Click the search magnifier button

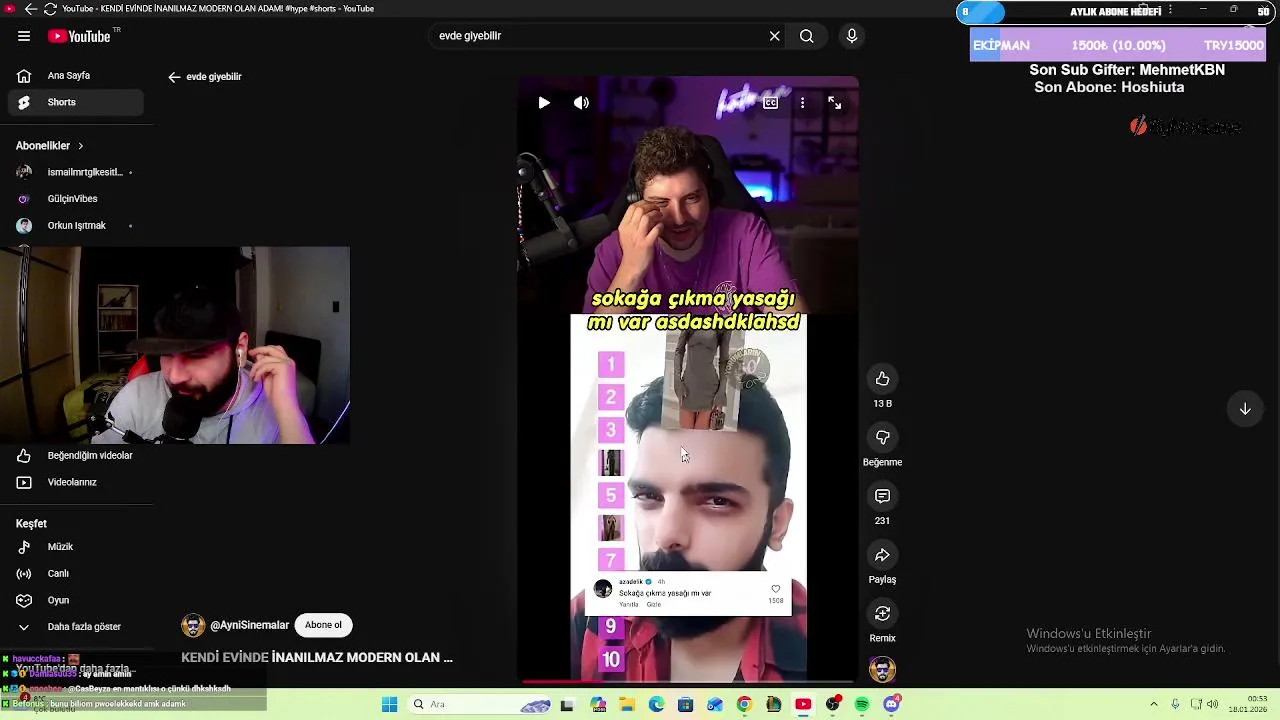point(806,36)
